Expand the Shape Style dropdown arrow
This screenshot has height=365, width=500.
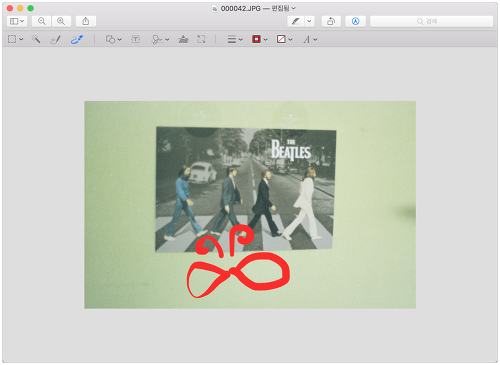tap(241, 40)
